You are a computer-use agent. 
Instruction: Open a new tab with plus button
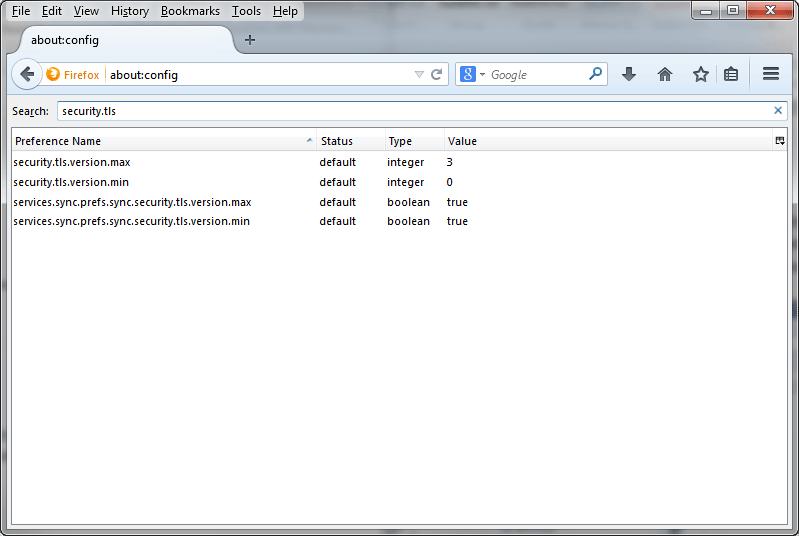coord(250,40)
